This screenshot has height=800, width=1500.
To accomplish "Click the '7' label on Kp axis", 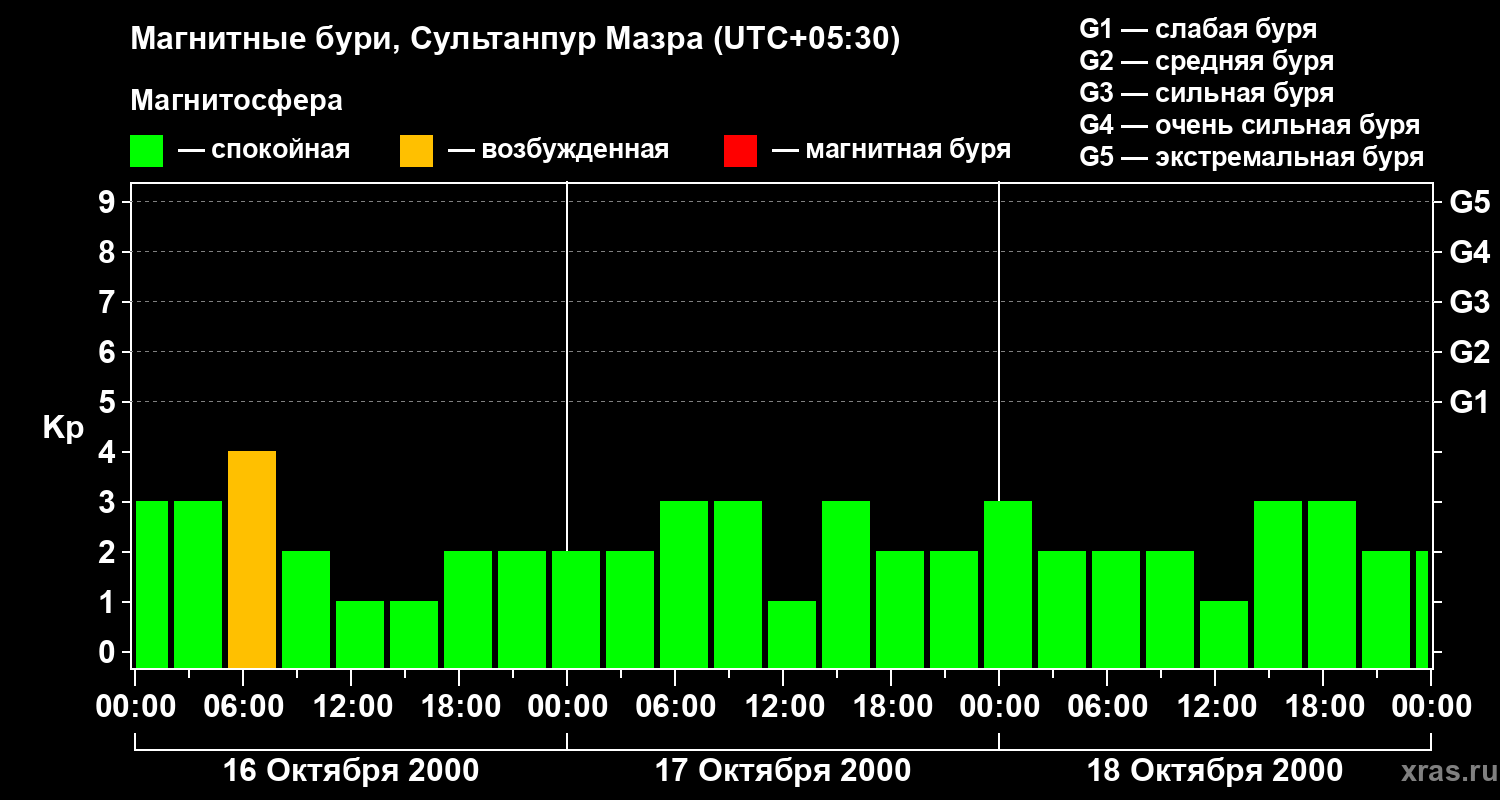I will (109, 302).
